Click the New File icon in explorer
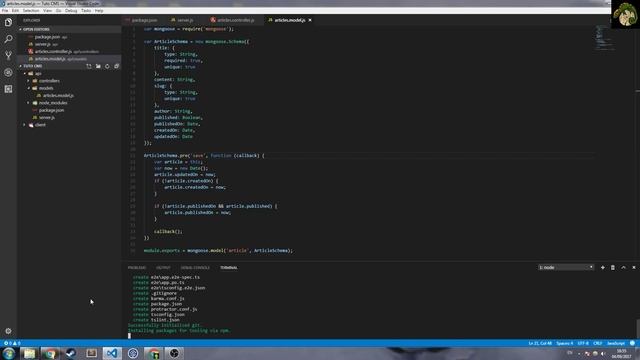This screenshot has width=640, height=360. [x=89, y=66]
